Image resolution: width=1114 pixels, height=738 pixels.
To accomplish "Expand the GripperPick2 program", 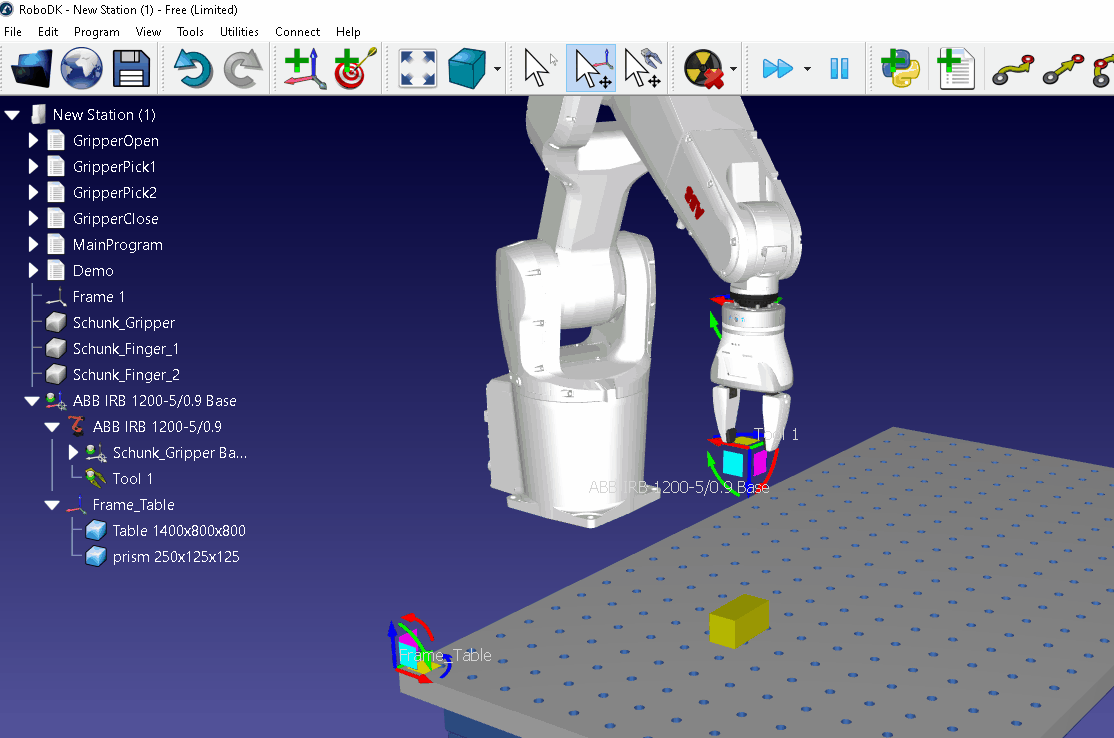I will coord(33,192).
